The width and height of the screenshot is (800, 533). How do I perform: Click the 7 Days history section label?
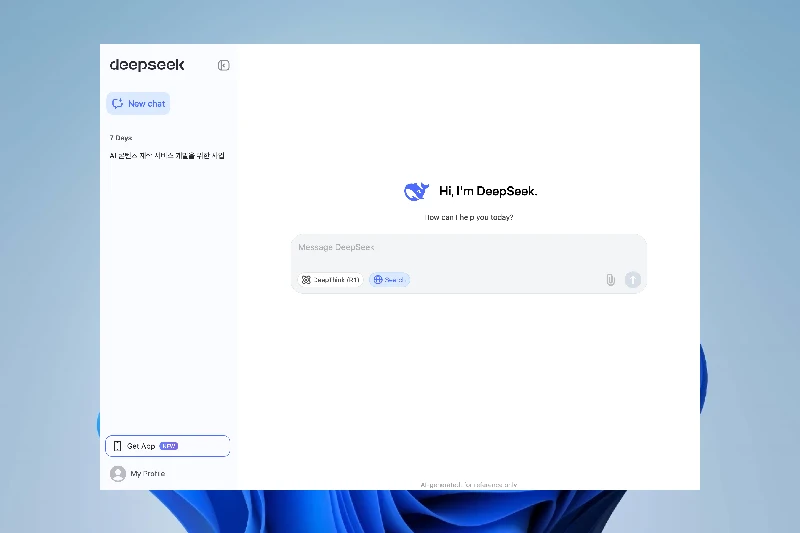tap(121, 138)
